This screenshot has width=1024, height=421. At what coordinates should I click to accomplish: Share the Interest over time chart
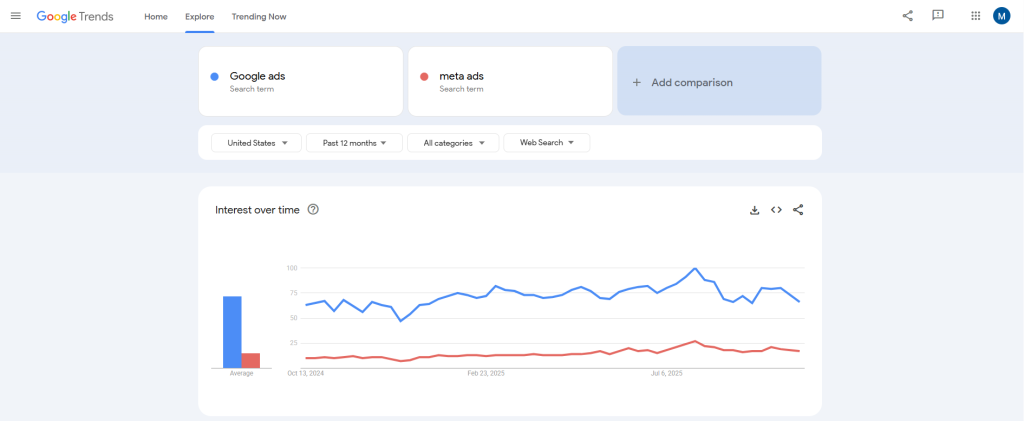(x=798, y=210)
